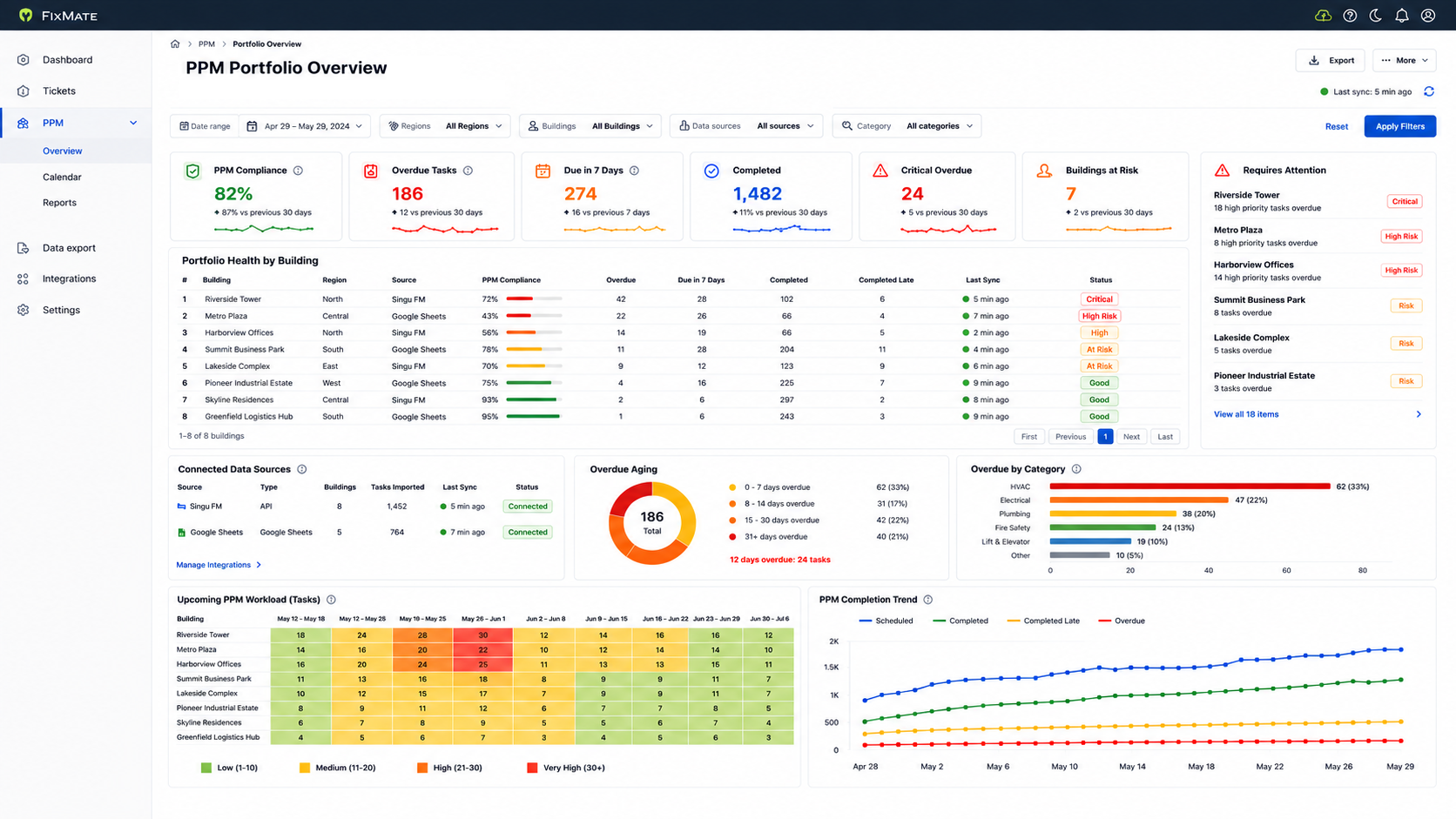The width and height of the screenshot is (1456, 819).
Task: Toggle dark mode moon icon
Action: (1376, 16)
